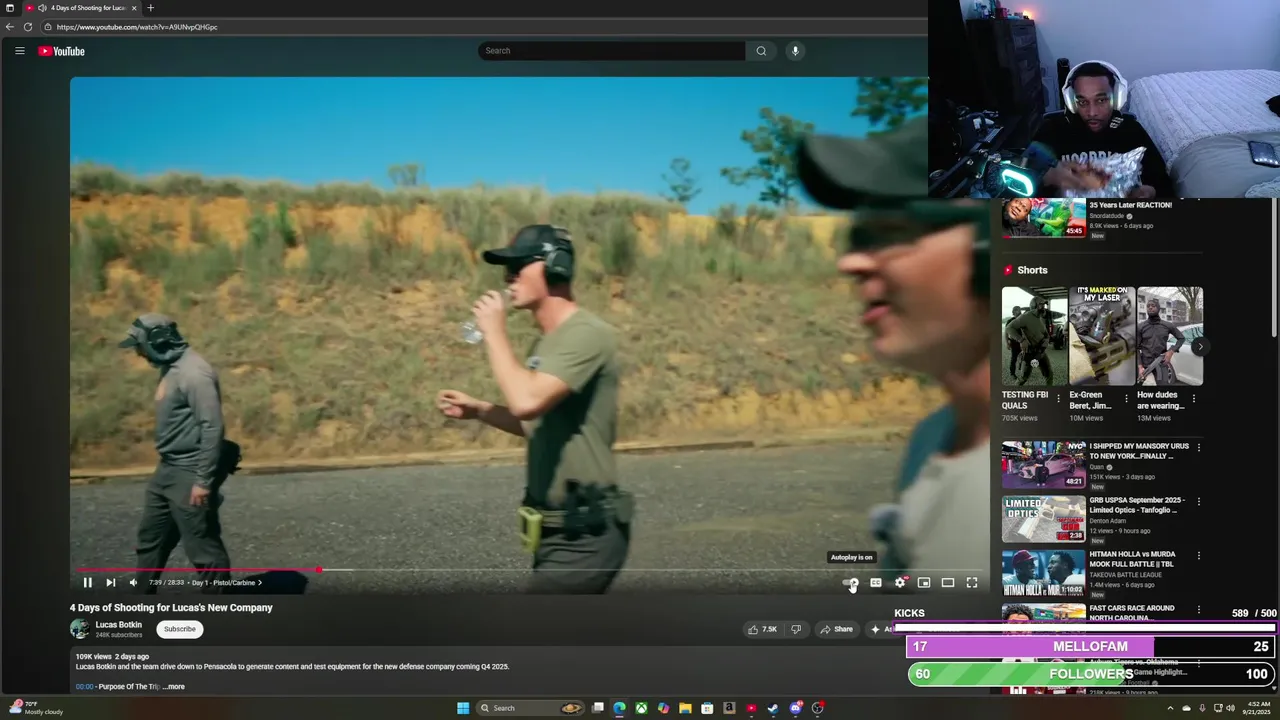This screenshot has width=1280, height=720.
Task: Subscribe to Lucas Botkin channel
Action: (x=180, y=629)
